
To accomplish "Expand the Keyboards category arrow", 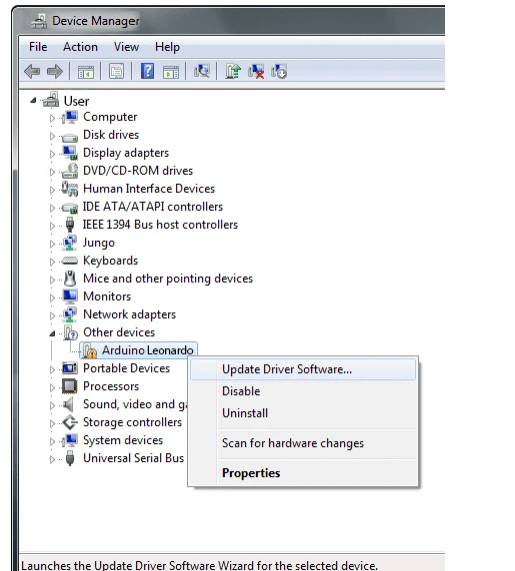I will 52,261.
